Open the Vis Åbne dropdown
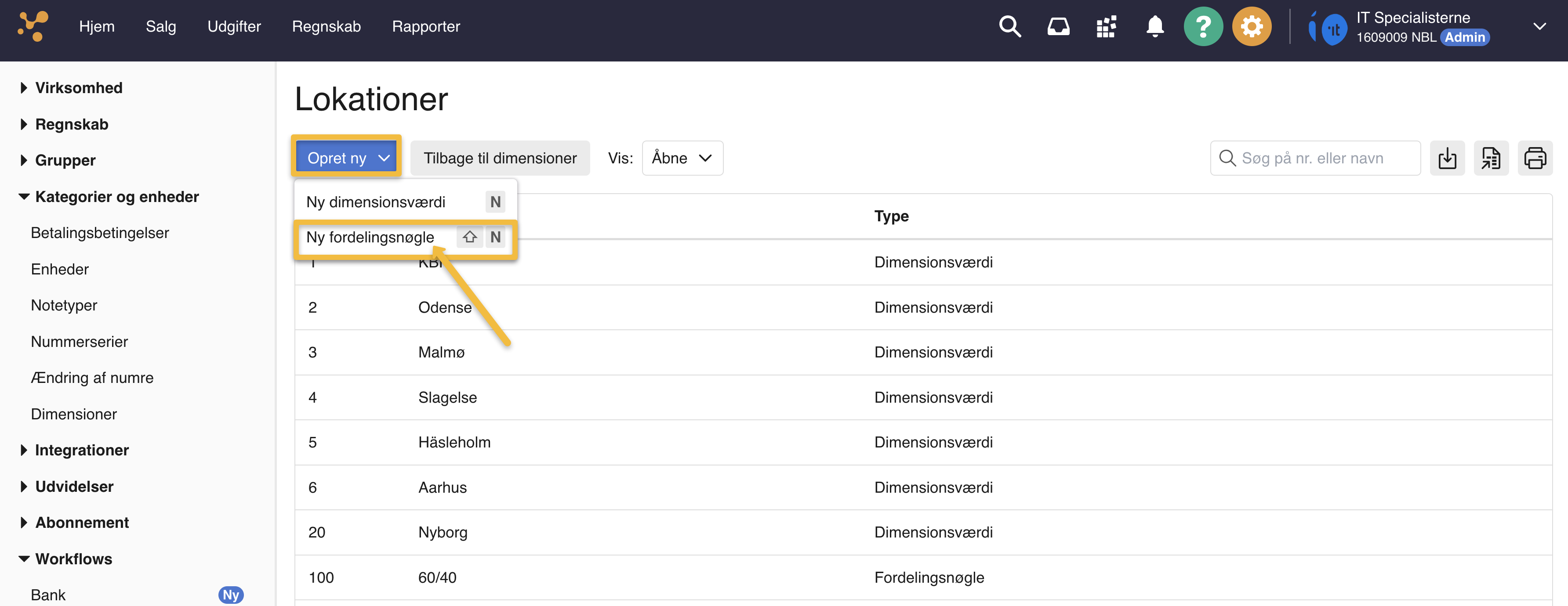Screen dimensions: 1568x606 point(682,158)
